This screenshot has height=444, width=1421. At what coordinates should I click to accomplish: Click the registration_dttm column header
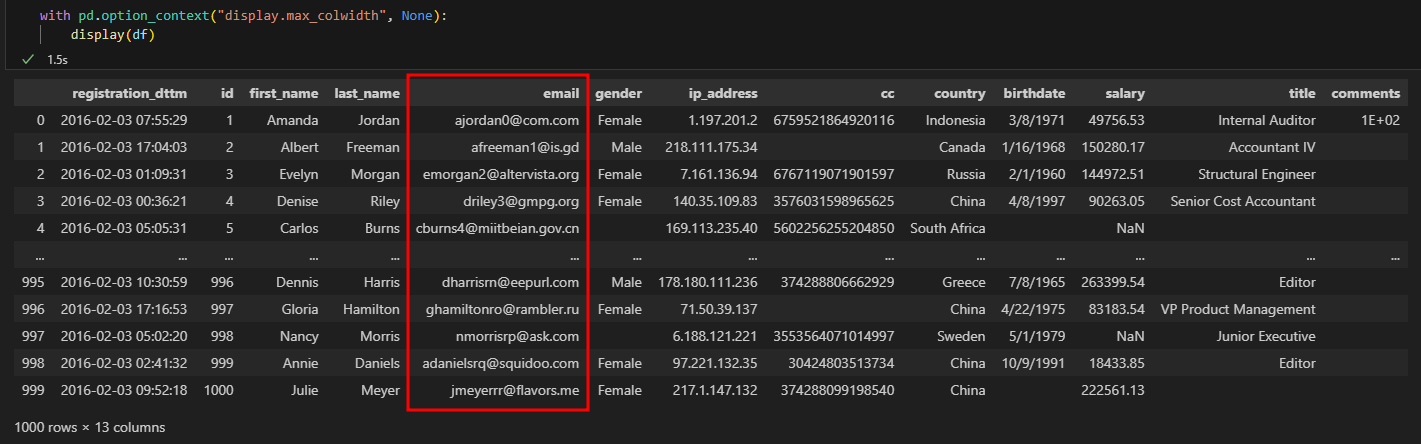[129, 93]
